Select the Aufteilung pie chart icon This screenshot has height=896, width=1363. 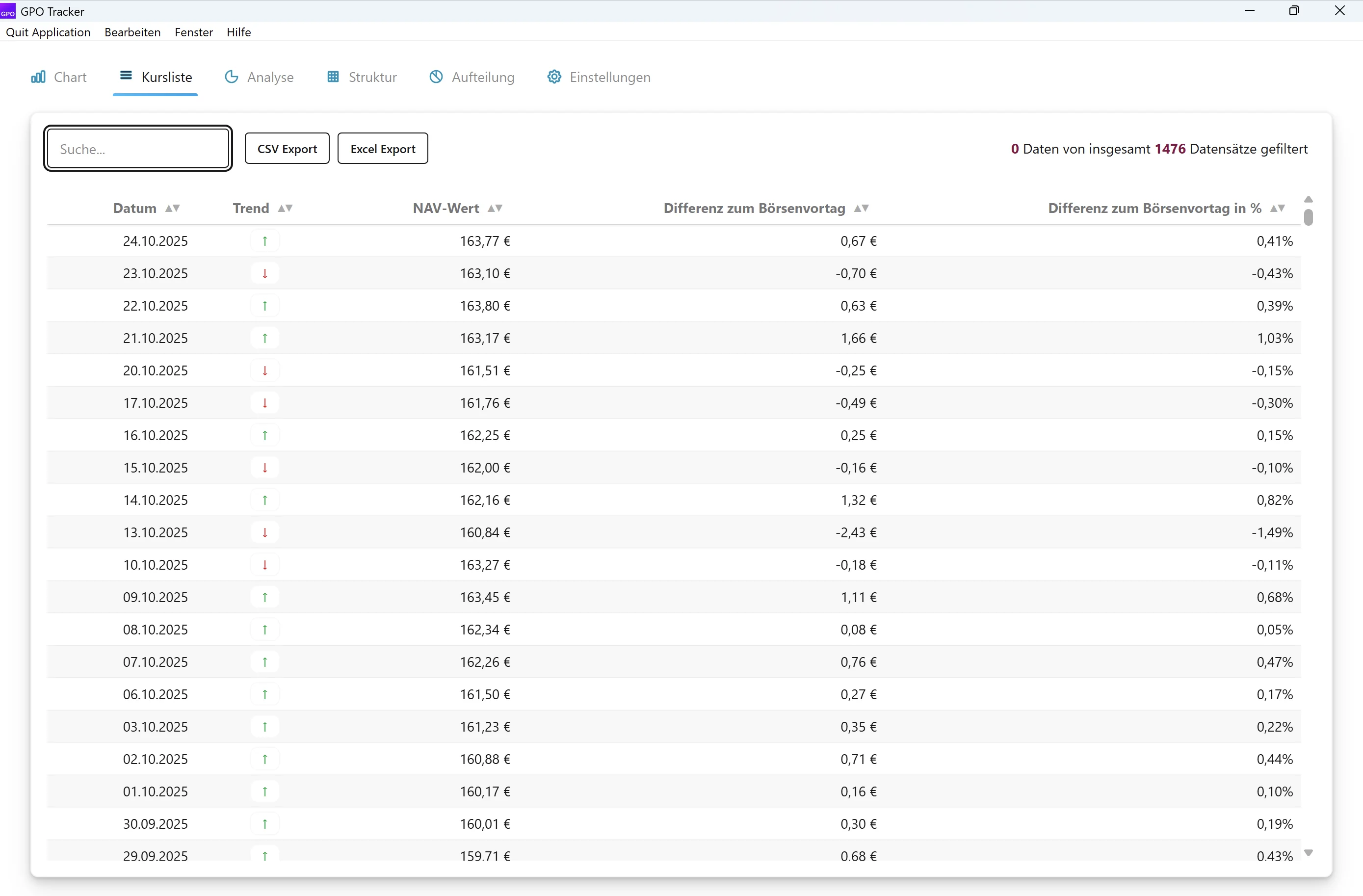pos(436,77)
